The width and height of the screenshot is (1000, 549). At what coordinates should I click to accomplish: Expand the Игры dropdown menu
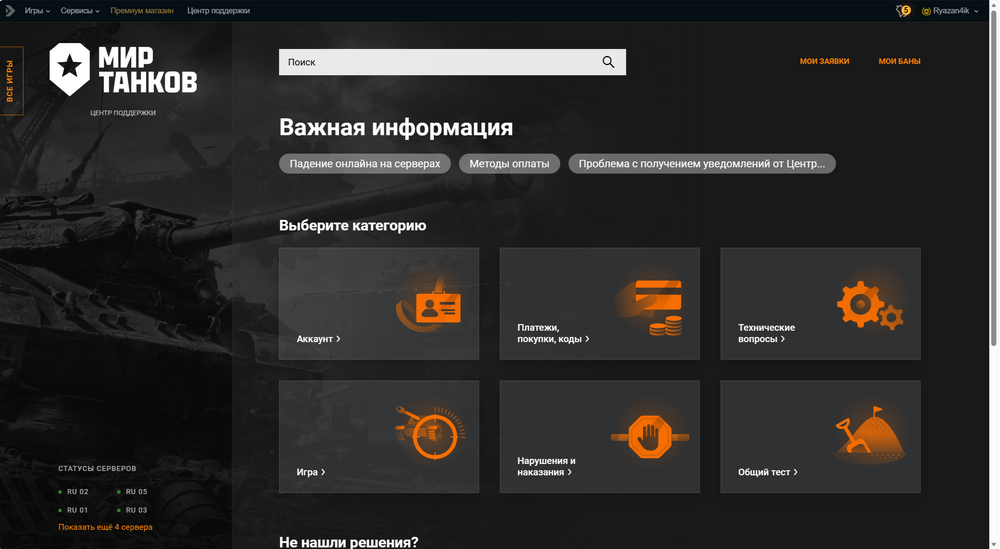[37, 10]
